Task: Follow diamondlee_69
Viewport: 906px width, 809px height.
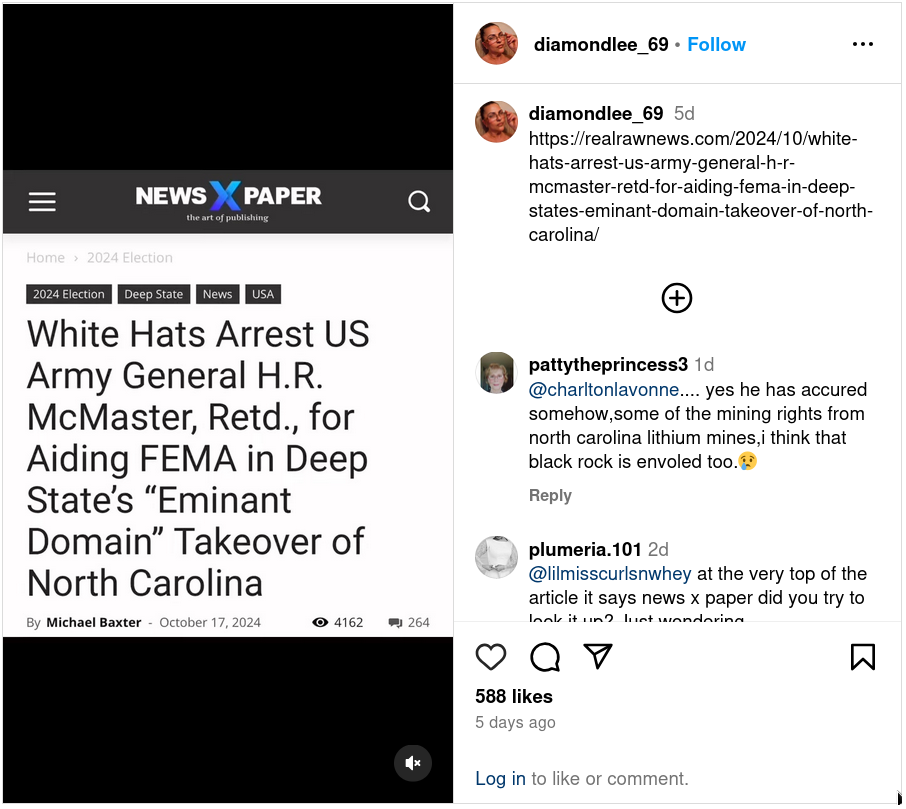Action: [x=716, y=44]
